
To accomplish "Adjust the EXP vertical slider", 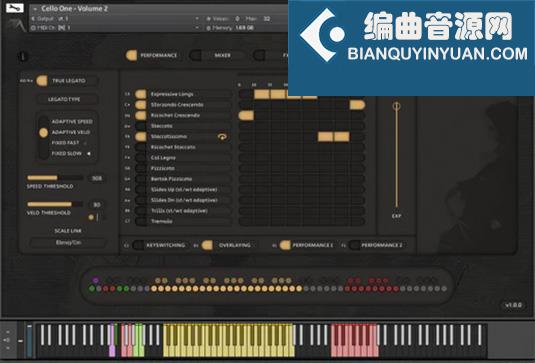I will (396, 155).
